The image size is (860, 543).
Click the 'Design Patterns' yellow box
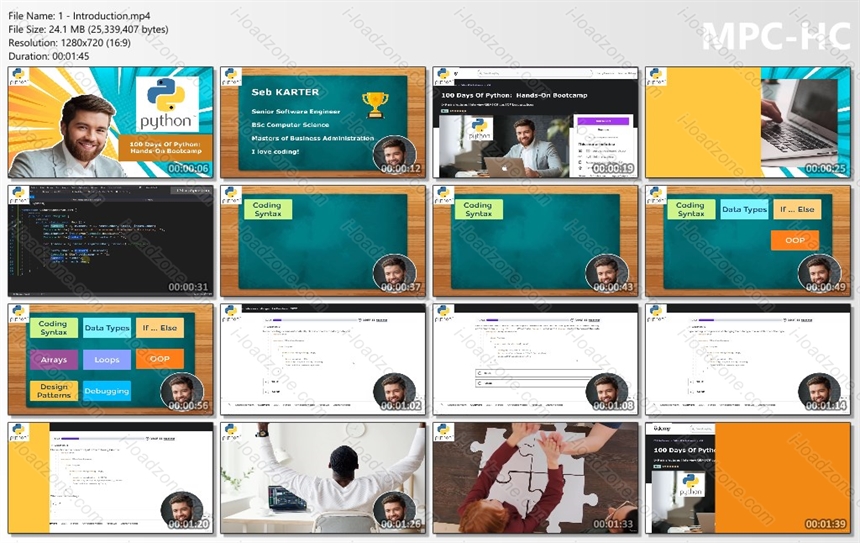point(54,391)
